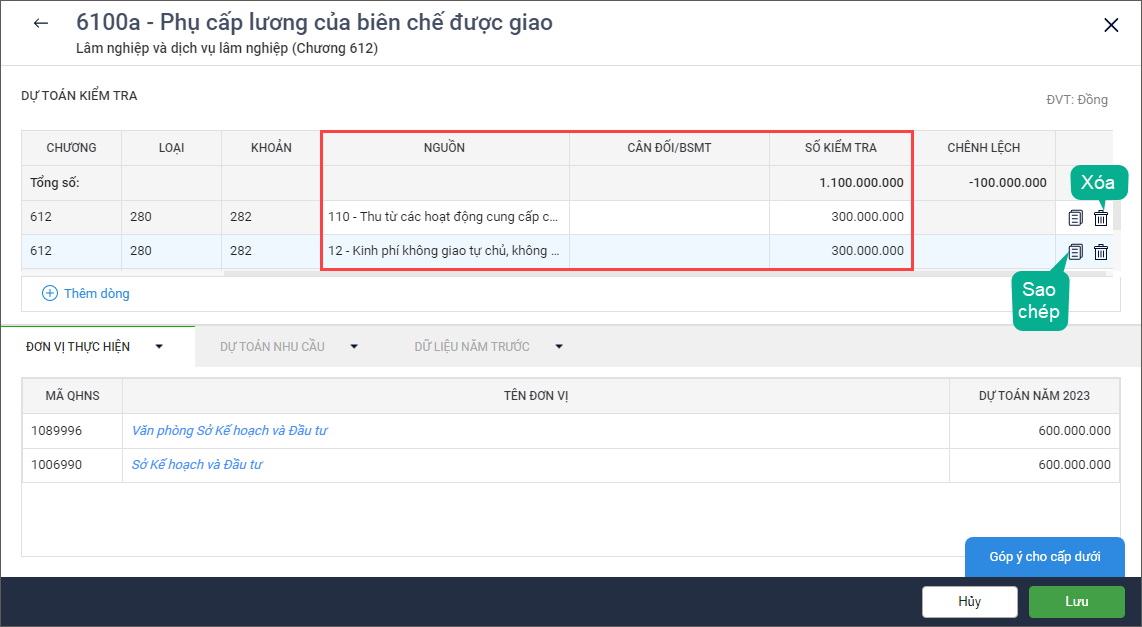Expand the DỰ TOÁN NHU CẦU dropdown arrow
This screenshot has width=1142, height=627.
pos(353,347)
